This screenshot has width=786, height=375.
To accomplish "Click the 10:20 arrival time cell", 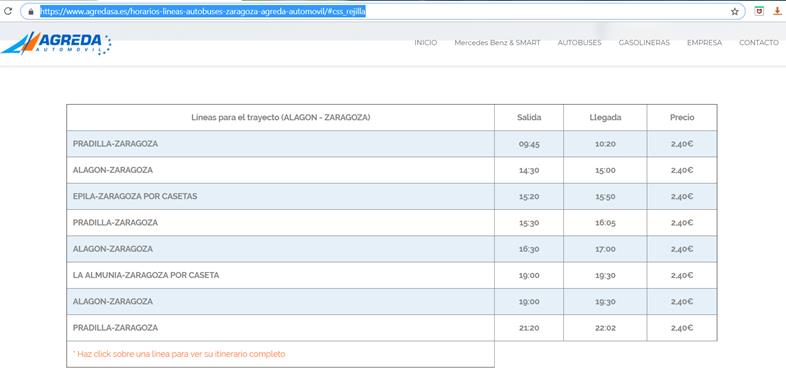I will [x=605, y=144].
